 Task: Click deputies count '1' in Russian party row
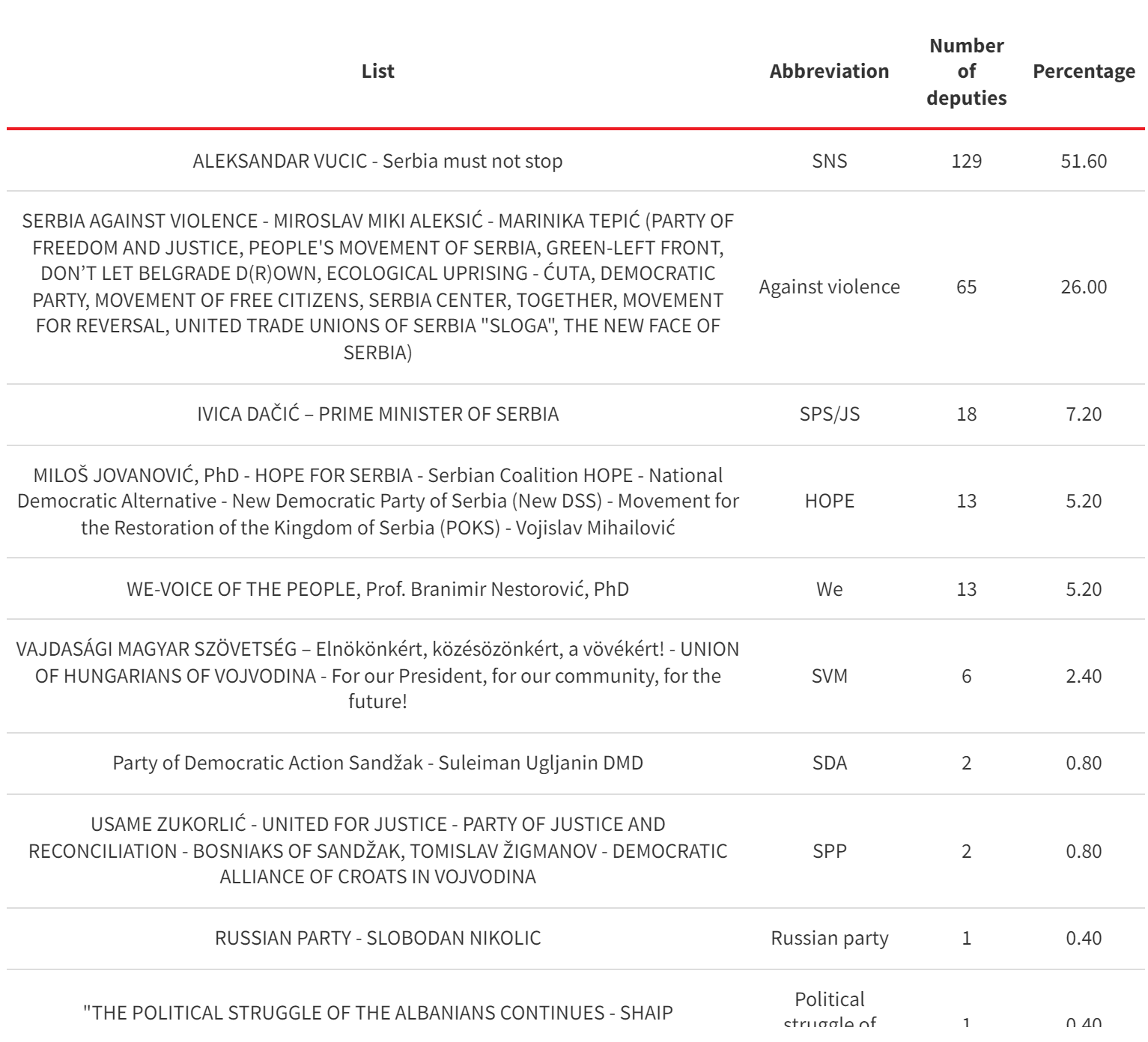point(966,938)
